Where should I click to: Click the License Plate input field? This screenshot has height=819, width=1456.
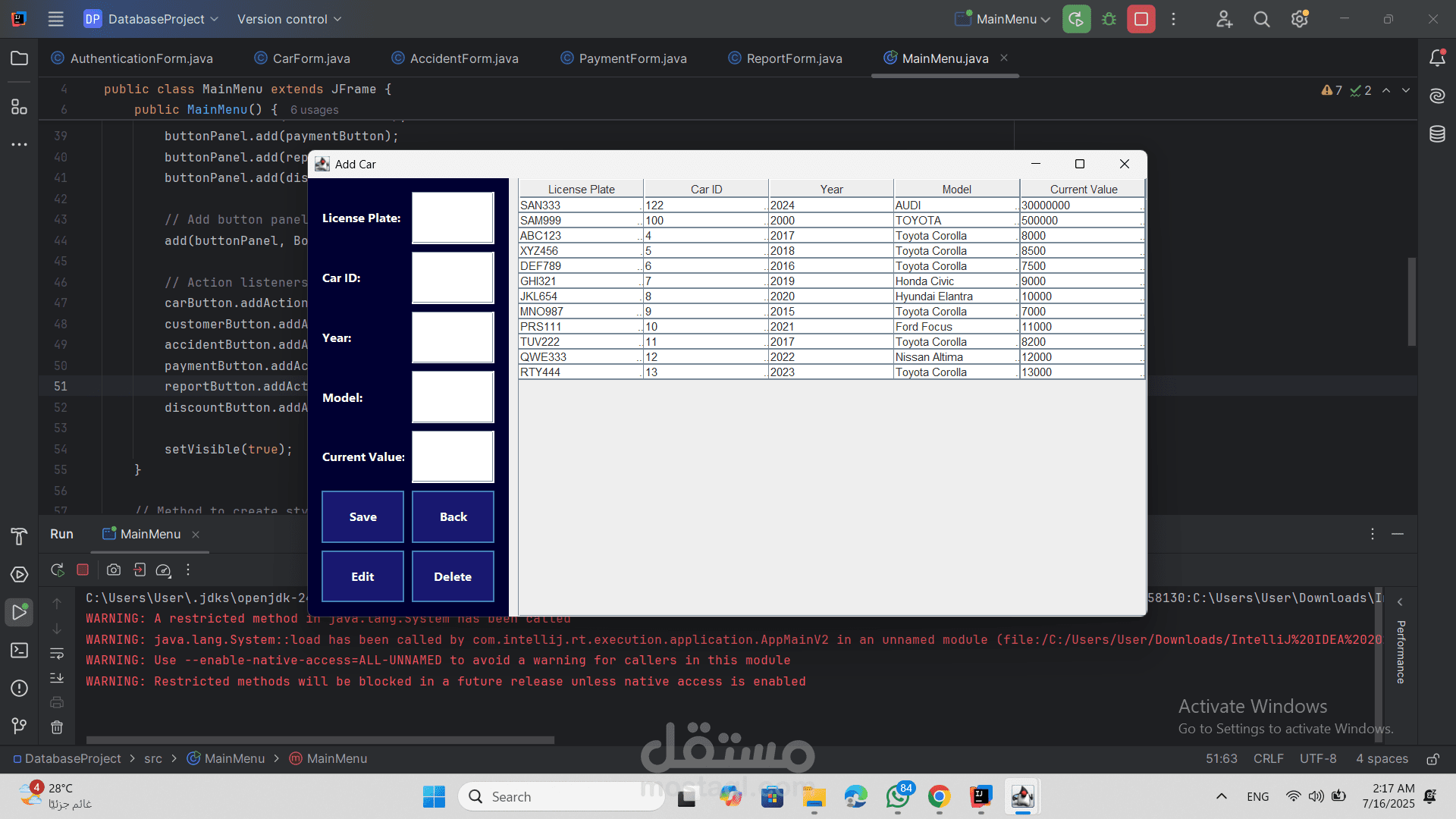click(453, 218)
